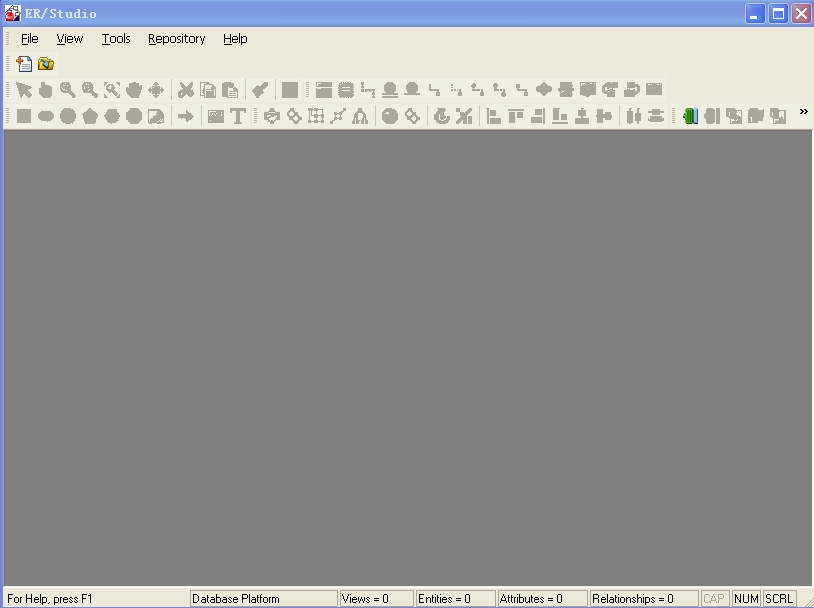
Task: Open the Repository menu
Action: [x=177, y=39]
